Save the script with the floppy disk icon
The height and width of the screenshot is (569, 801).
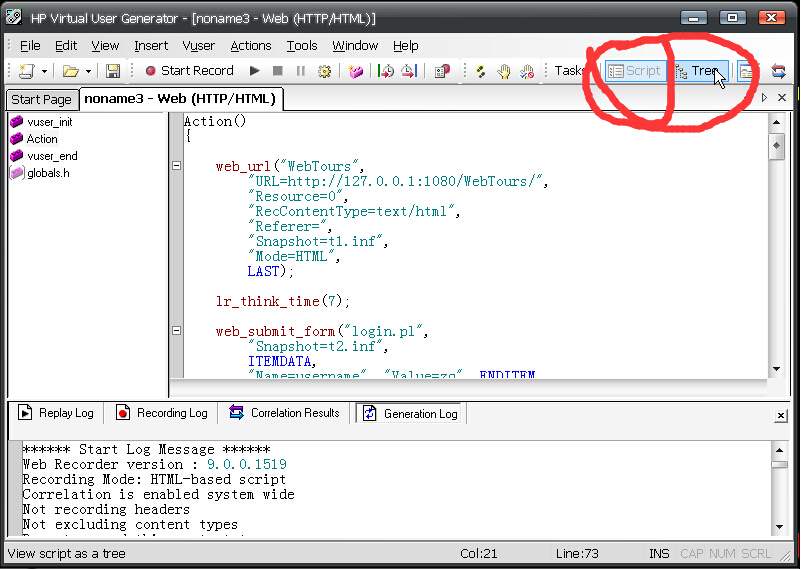coord(113,70)
